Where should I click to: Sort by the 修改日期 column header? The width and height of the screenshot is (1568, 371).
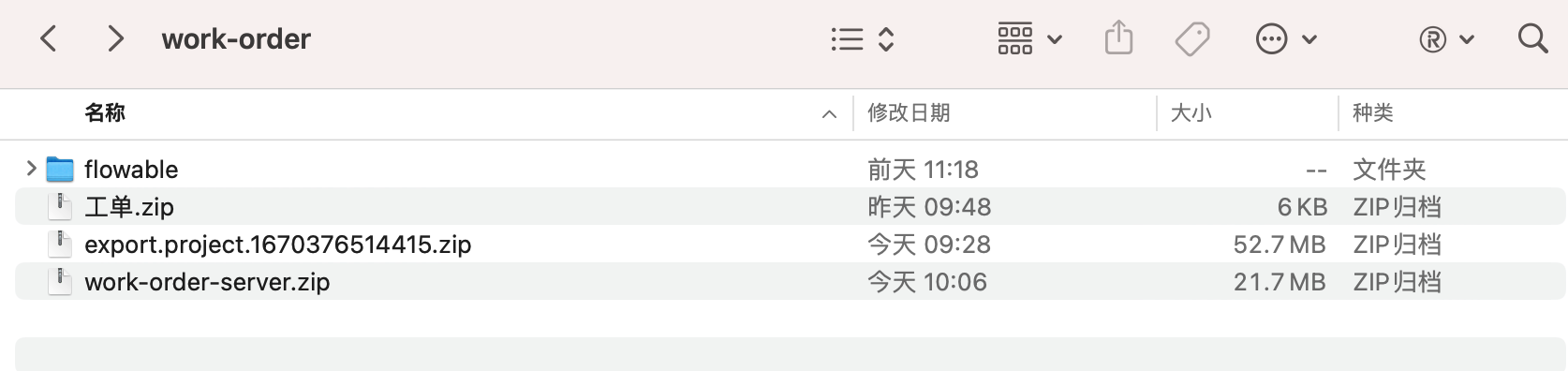(x=909, y=113)
